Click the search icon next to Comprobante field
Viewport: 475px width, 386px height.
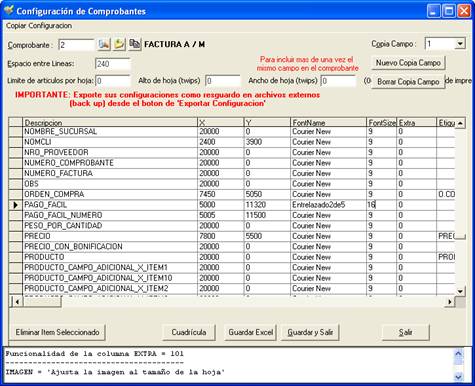pyautogui.click(x=104, y=44)
